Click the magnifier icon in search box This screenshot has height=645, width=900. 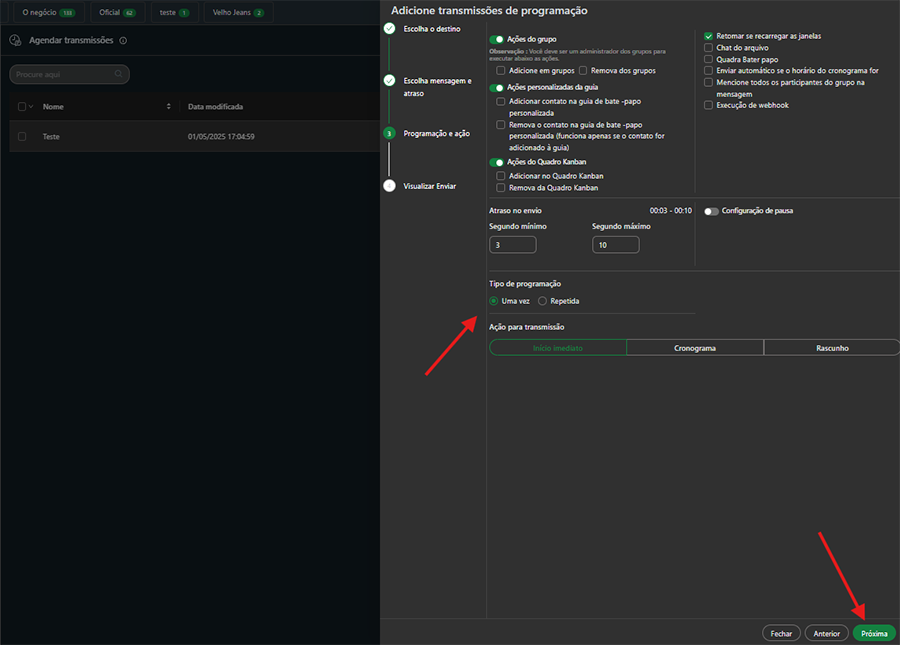[x=119, y=74]
